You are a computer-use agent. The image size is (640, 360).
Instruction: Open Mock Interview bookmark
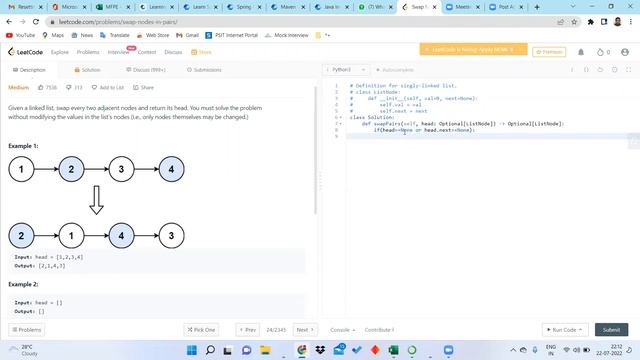(x=287, y=36)
